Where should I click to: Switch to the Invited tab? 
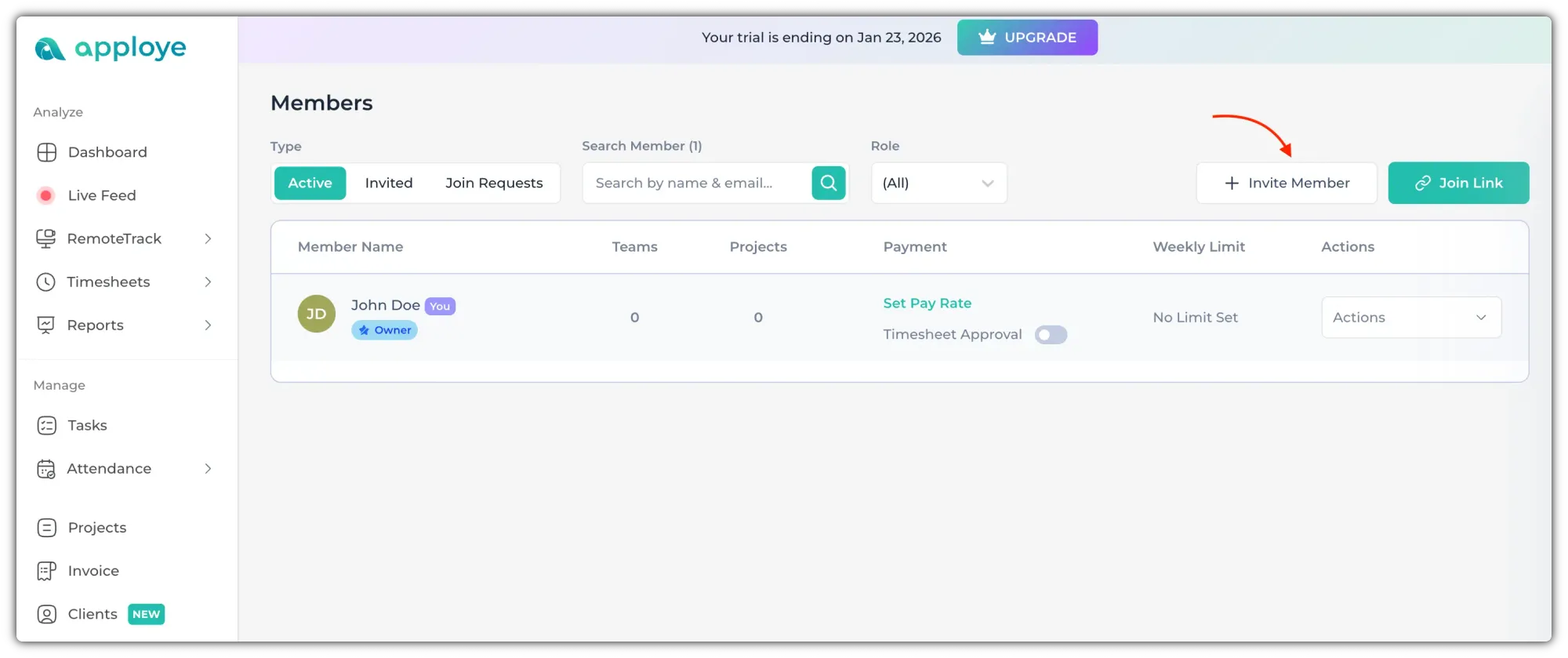(389, 183)
